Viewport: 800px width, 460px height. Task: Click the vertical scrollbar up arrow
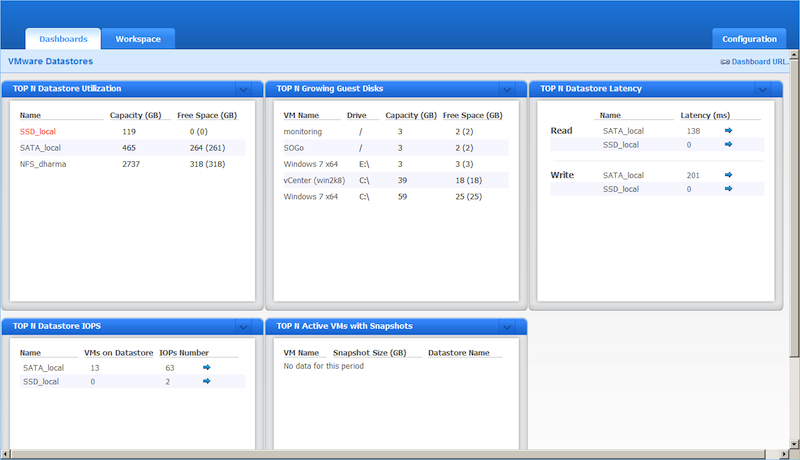794,54
